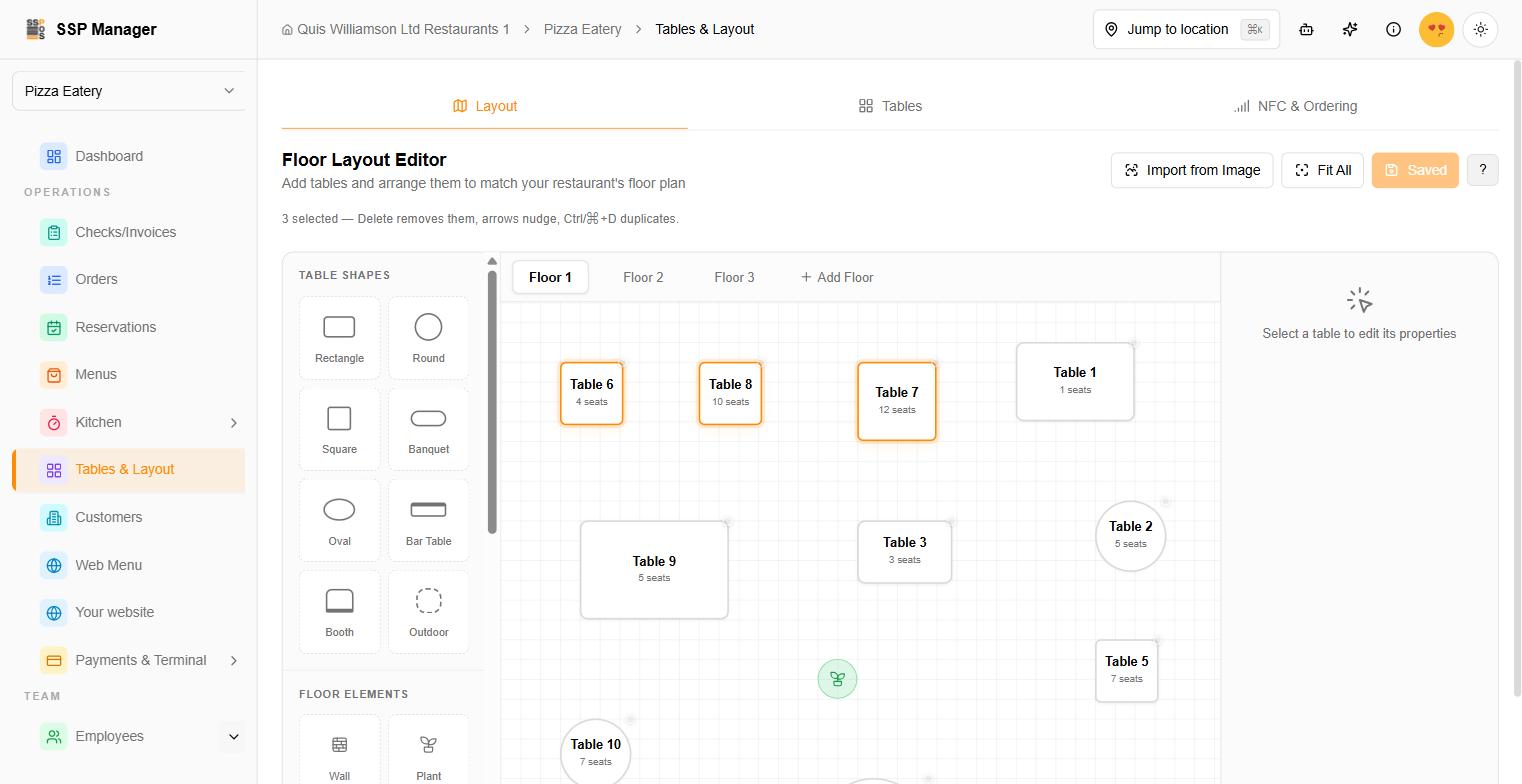Click the table shapes panel scrollbar
Screen dimensions: 1522x784
492,400
